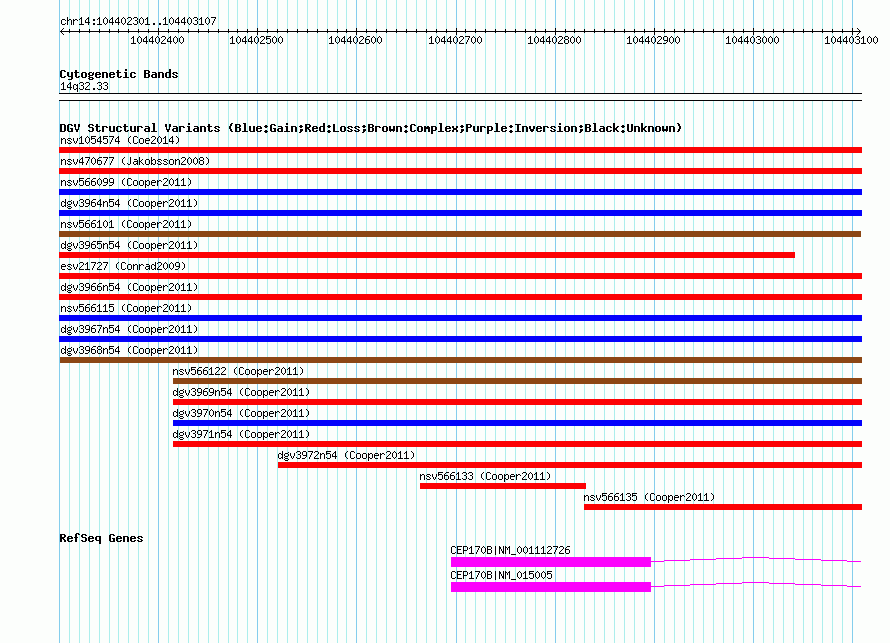Screen dimensions: 890x643
Task: Click the intron line of CEP170B|NM_015005
Action: click(756, 583)
